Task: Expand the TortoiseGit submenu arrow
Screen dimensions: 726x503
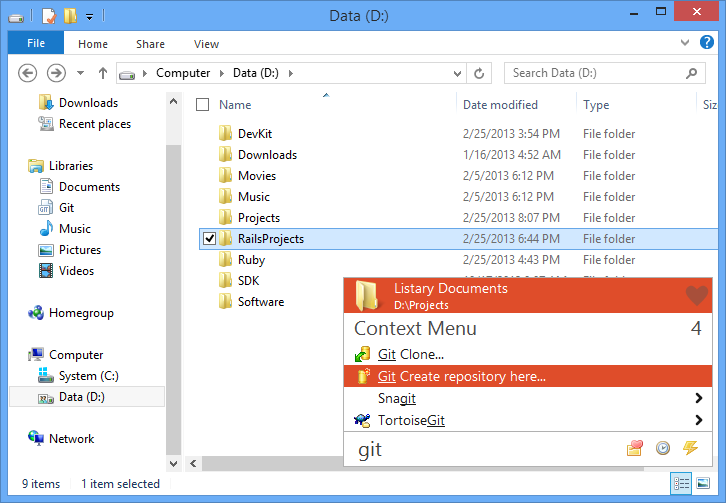Action: pos(698,420)
